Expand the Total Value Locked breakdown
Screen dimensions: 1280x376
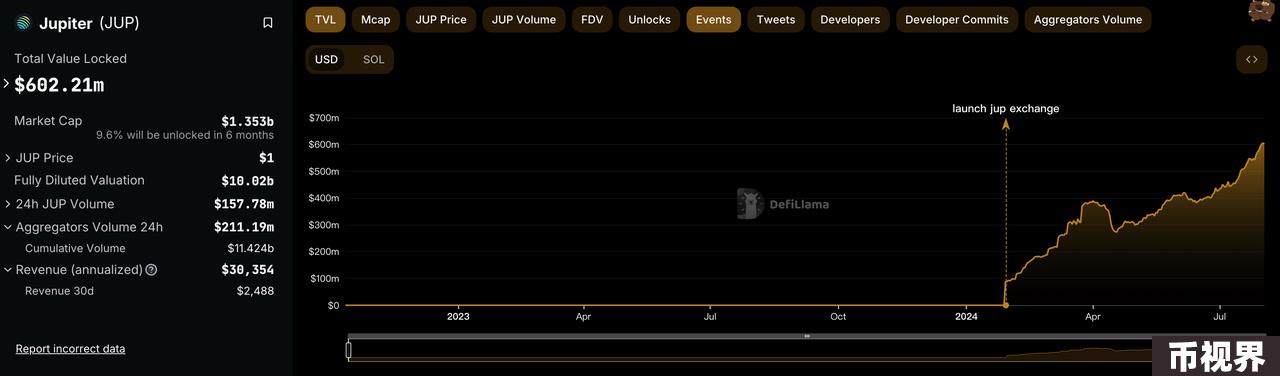pos(7,84)
